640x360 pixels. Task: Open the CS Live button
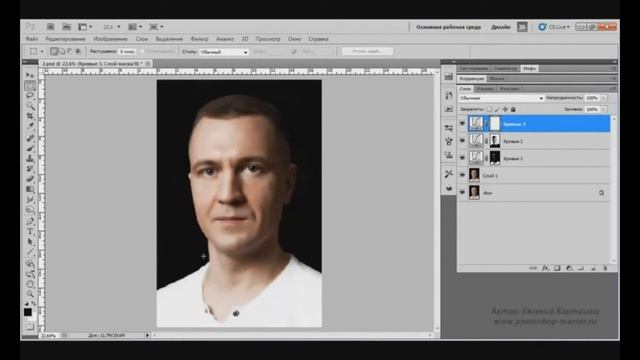554,27
